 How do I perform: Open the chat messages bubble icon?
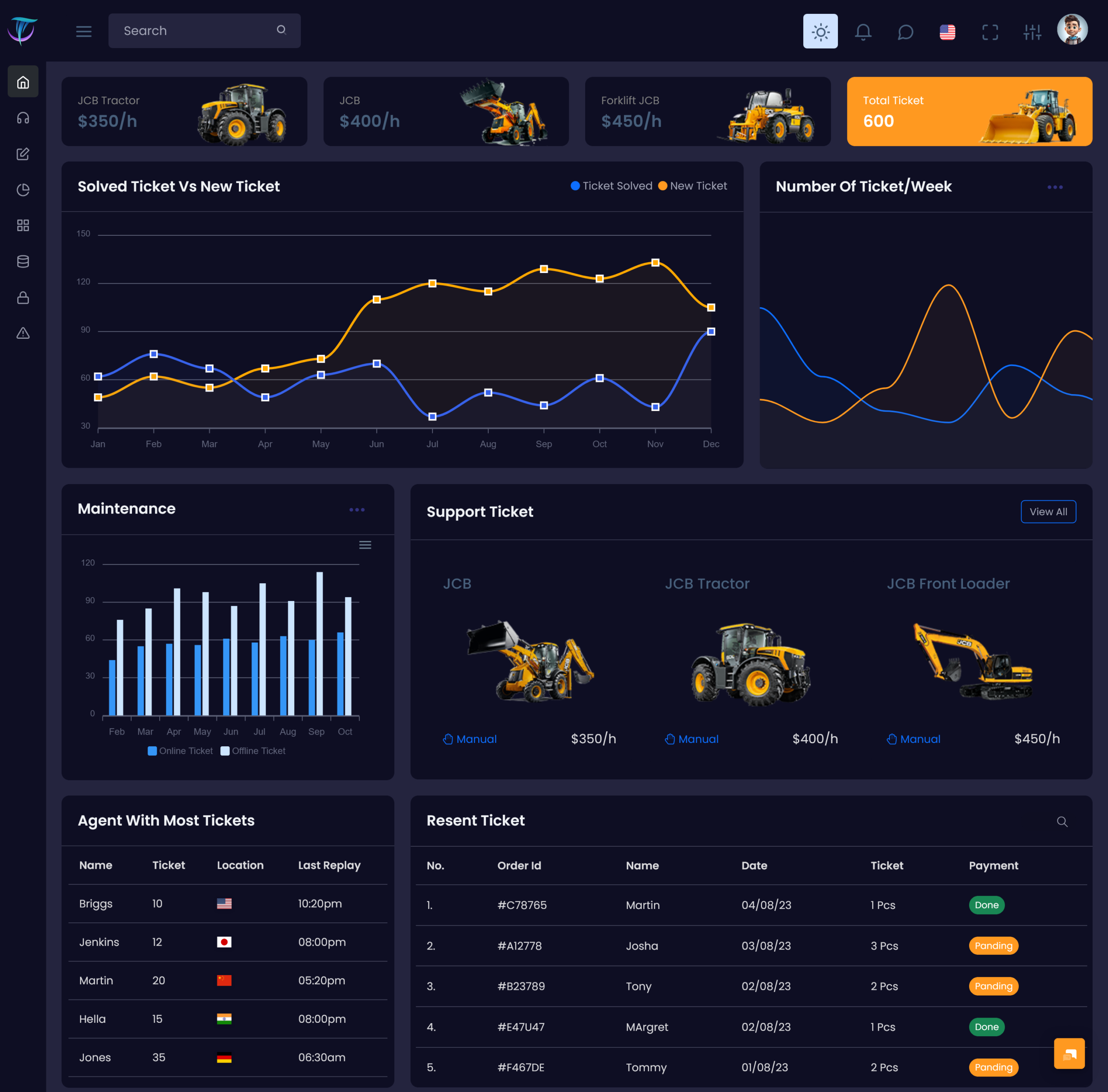click(905, 32)
